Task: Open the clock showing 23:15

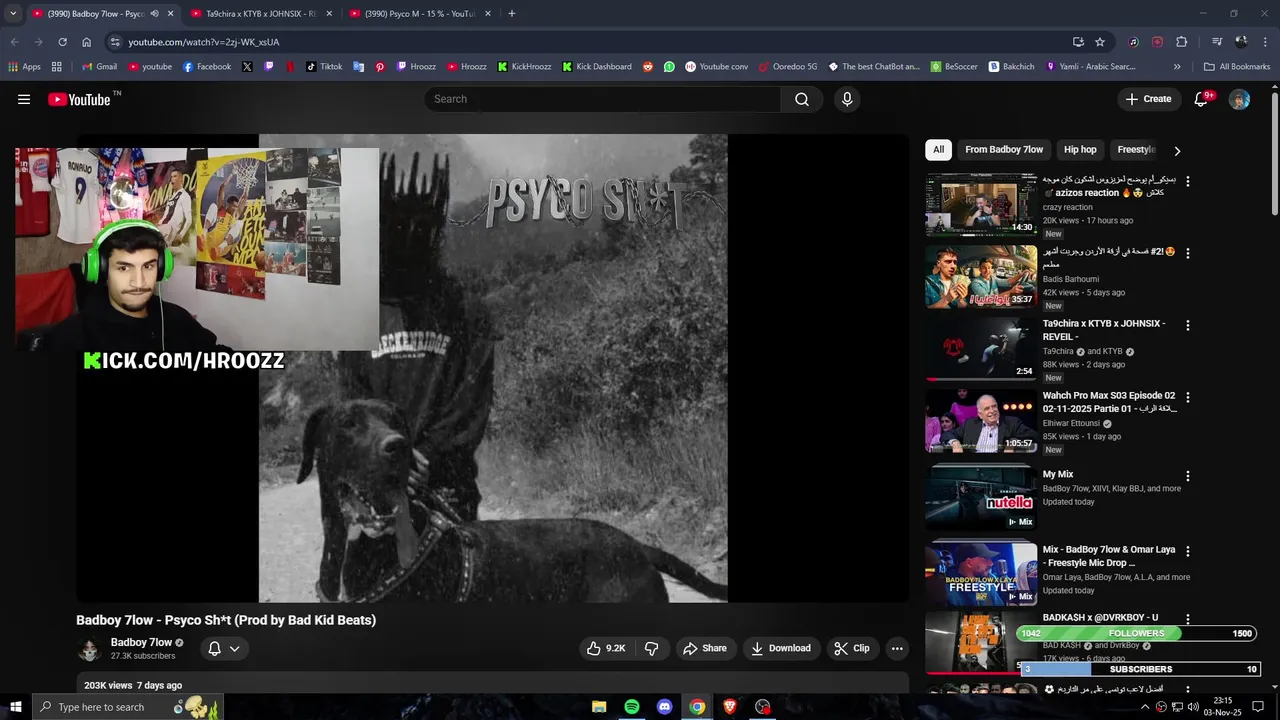Action: 1222,707
